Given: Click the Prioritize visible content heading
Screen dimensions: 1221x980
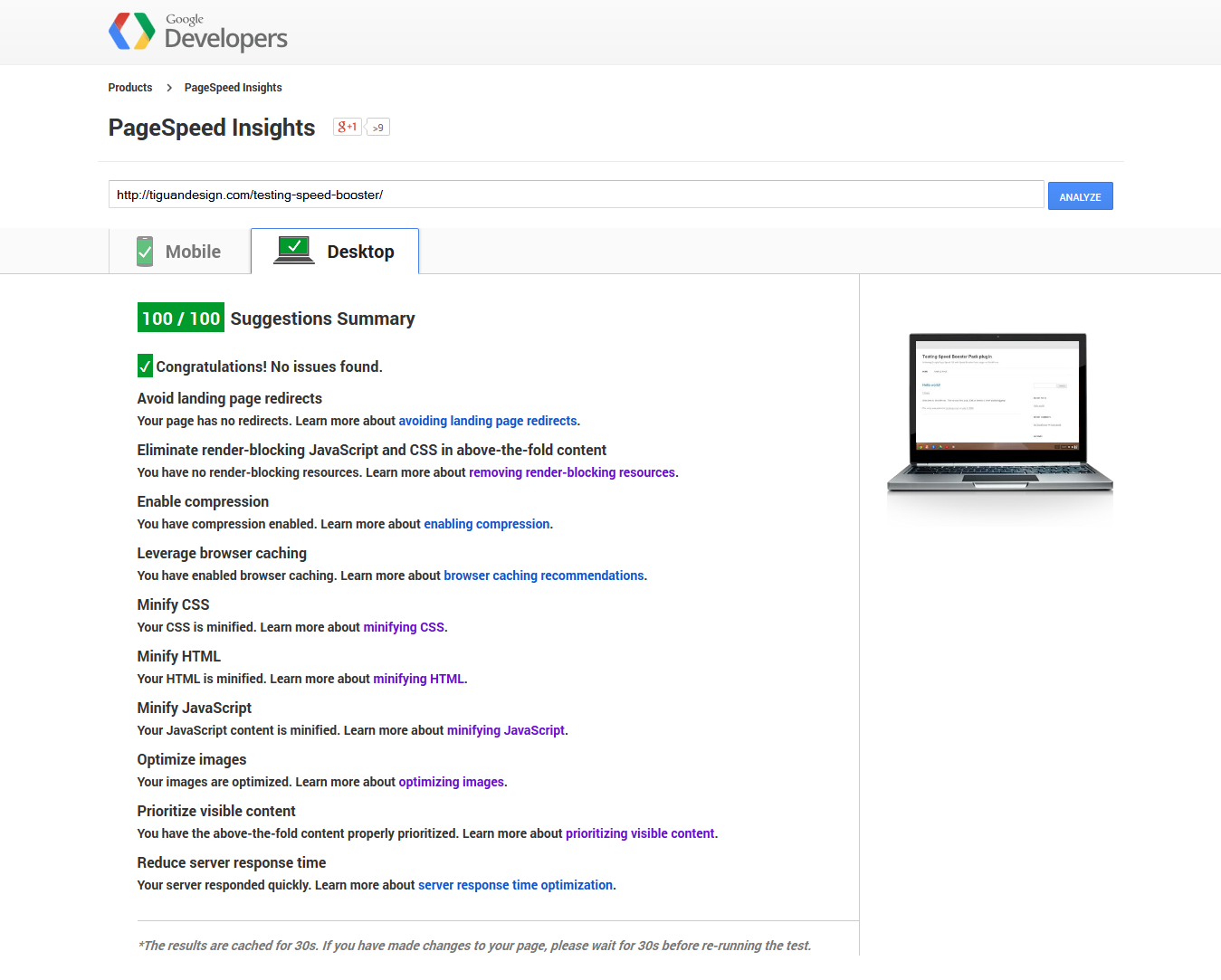Looking at the screenshot, I should click(x=216, y=811).
